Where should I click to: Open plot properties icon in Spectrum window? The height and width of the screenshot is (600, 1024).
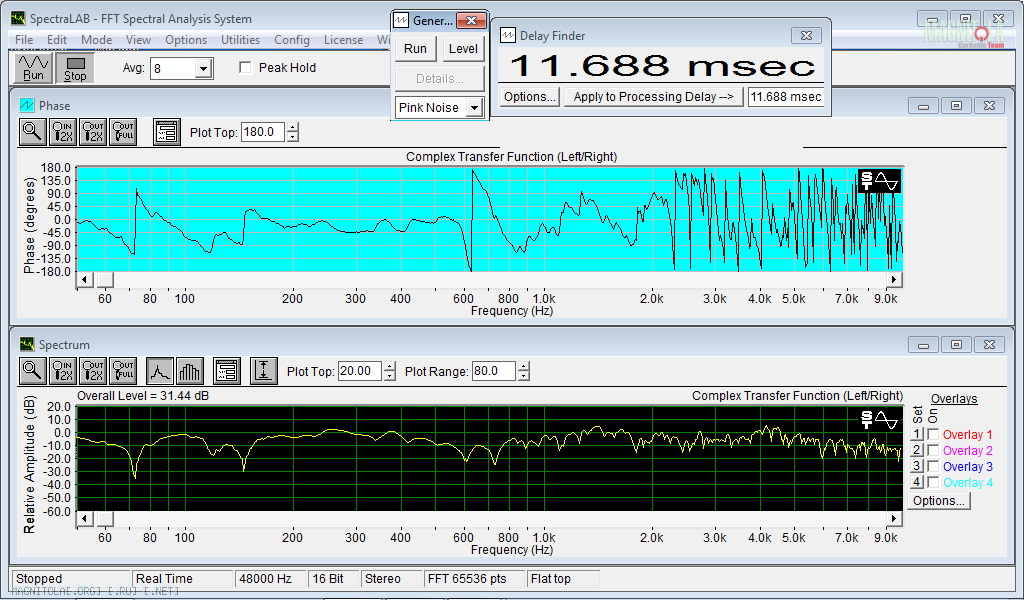pyautogui.click(x=227, y=371)
